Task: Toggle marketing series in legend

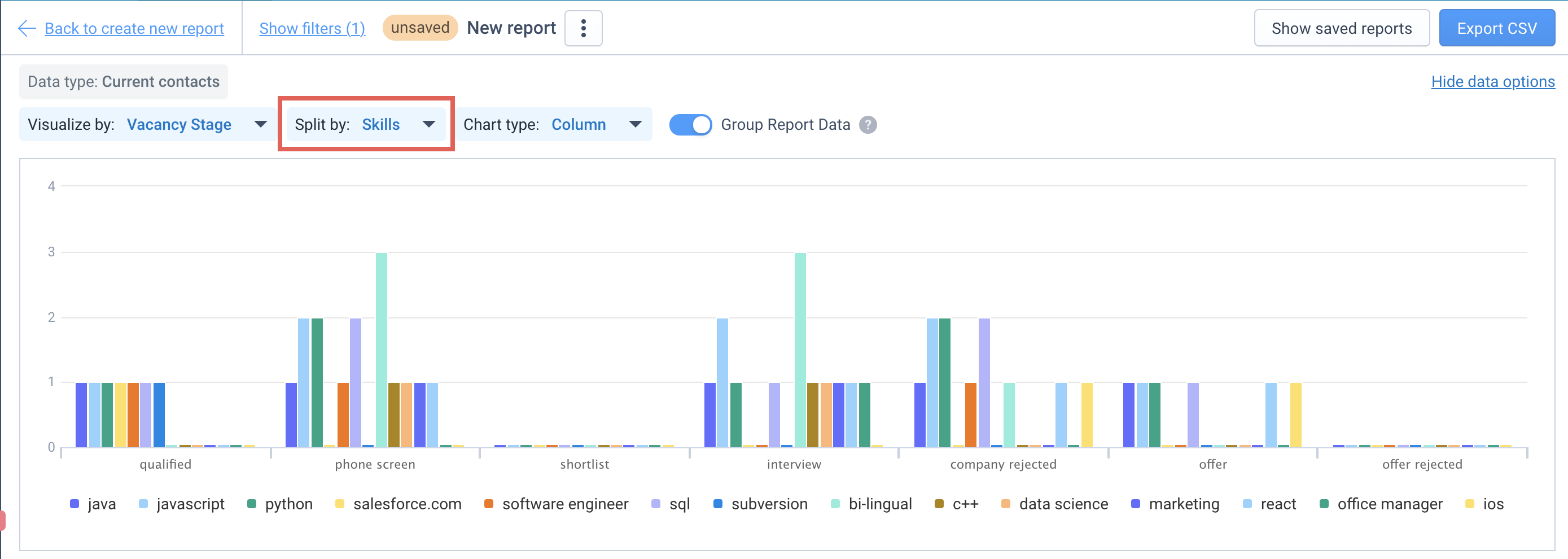Action: pyautogui.click(x=1175, y=504)
